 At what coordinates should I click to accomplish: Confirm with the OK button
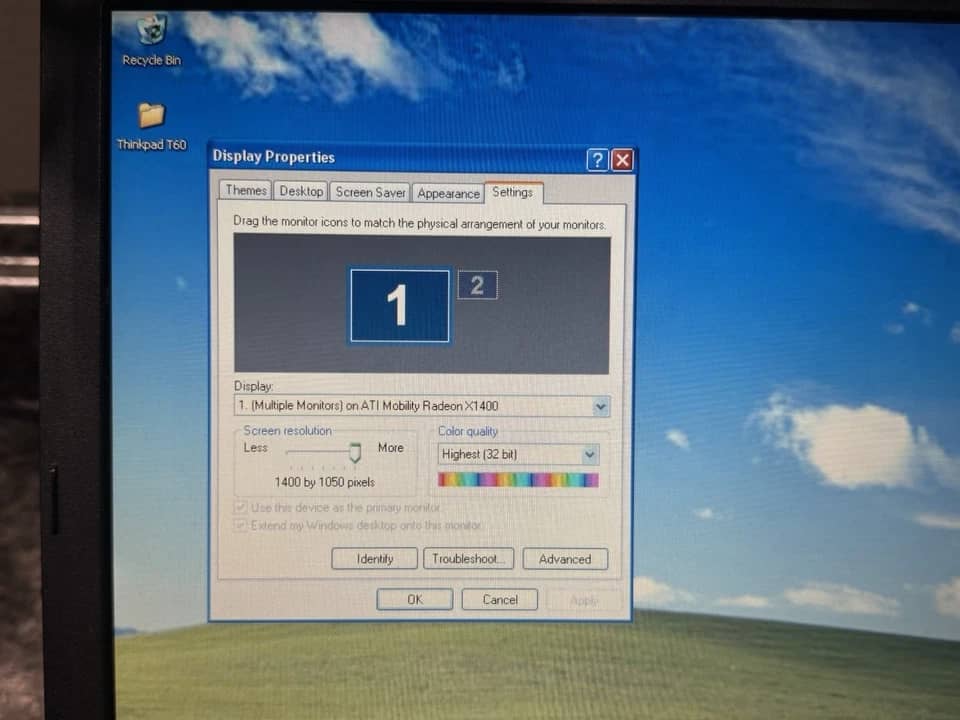(414, 599)
